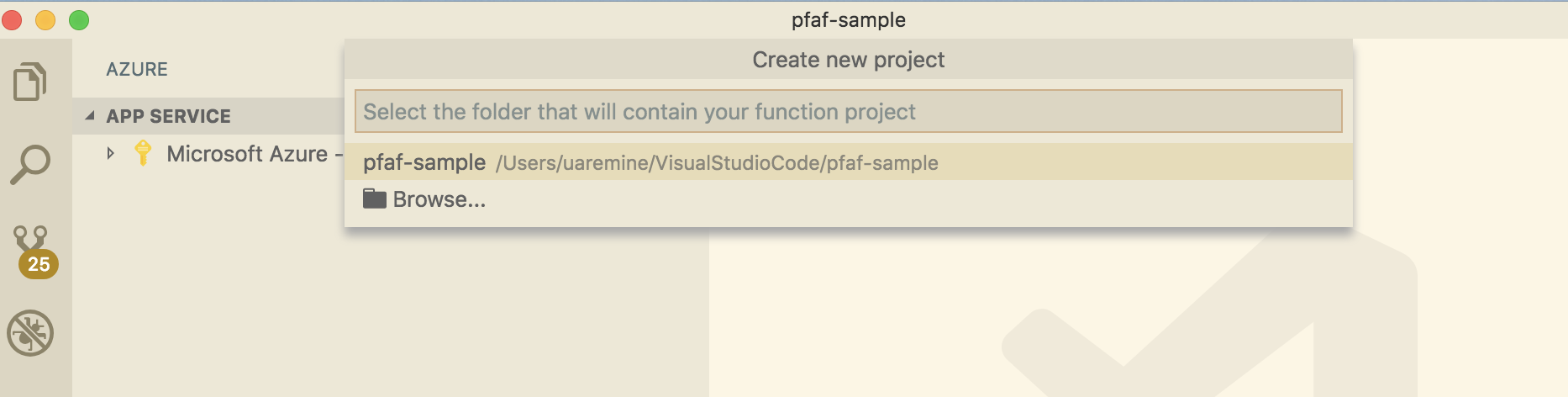Viewport: 1568px width, 397px height.
Task: Open the Search view icon
Action: click(x=30, y=164)
